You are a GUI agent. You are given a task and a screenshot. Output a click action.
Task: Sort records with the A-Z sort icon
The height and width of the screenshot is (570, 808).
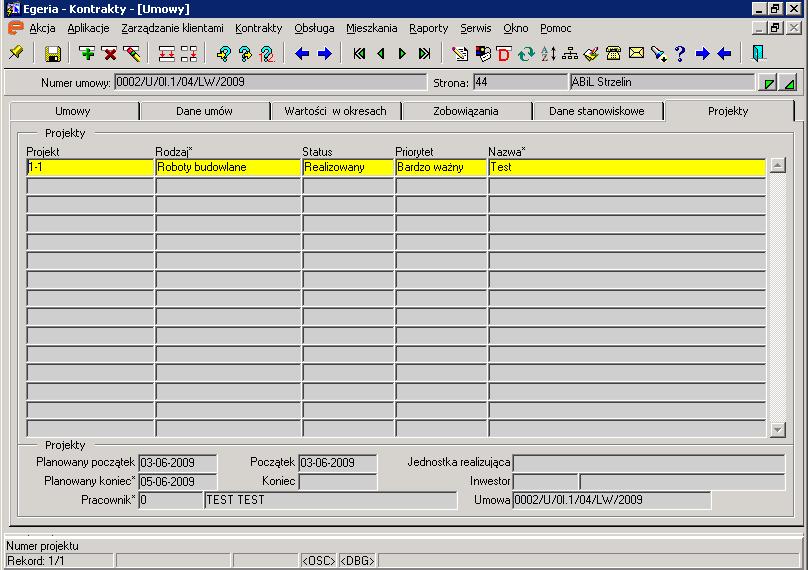tap(548, 53)
